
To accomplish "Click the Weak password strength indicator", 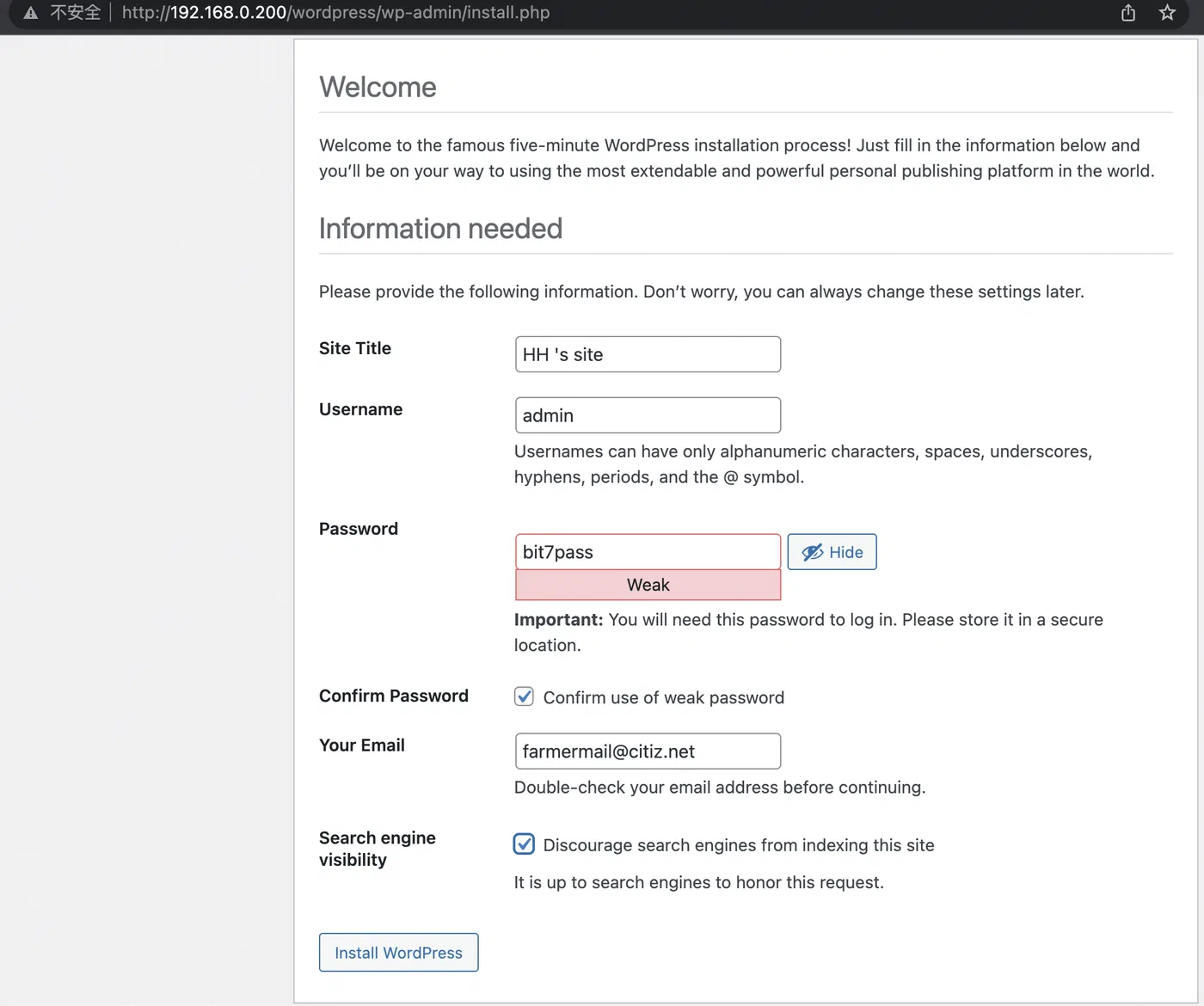I will coord(648,585).
